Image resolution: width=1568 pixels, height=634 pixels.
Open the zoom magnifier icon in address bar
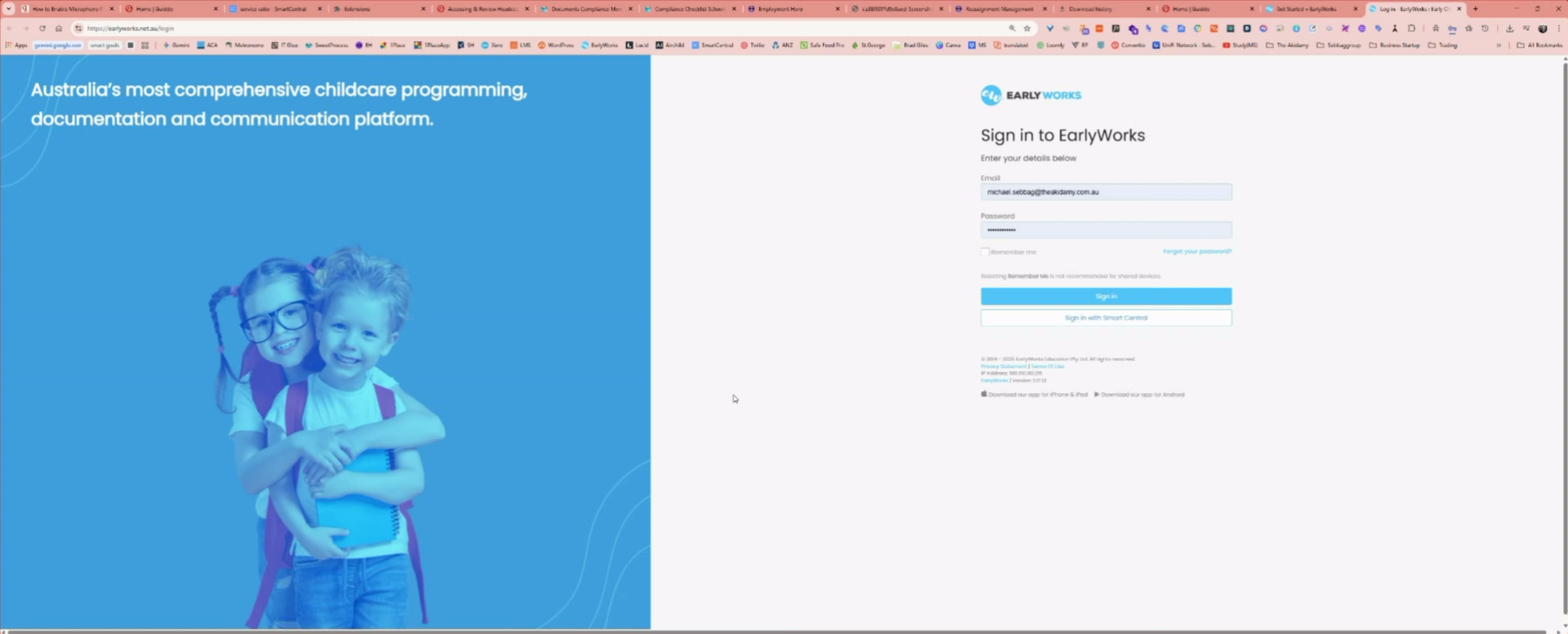(x=1012, y=29)
